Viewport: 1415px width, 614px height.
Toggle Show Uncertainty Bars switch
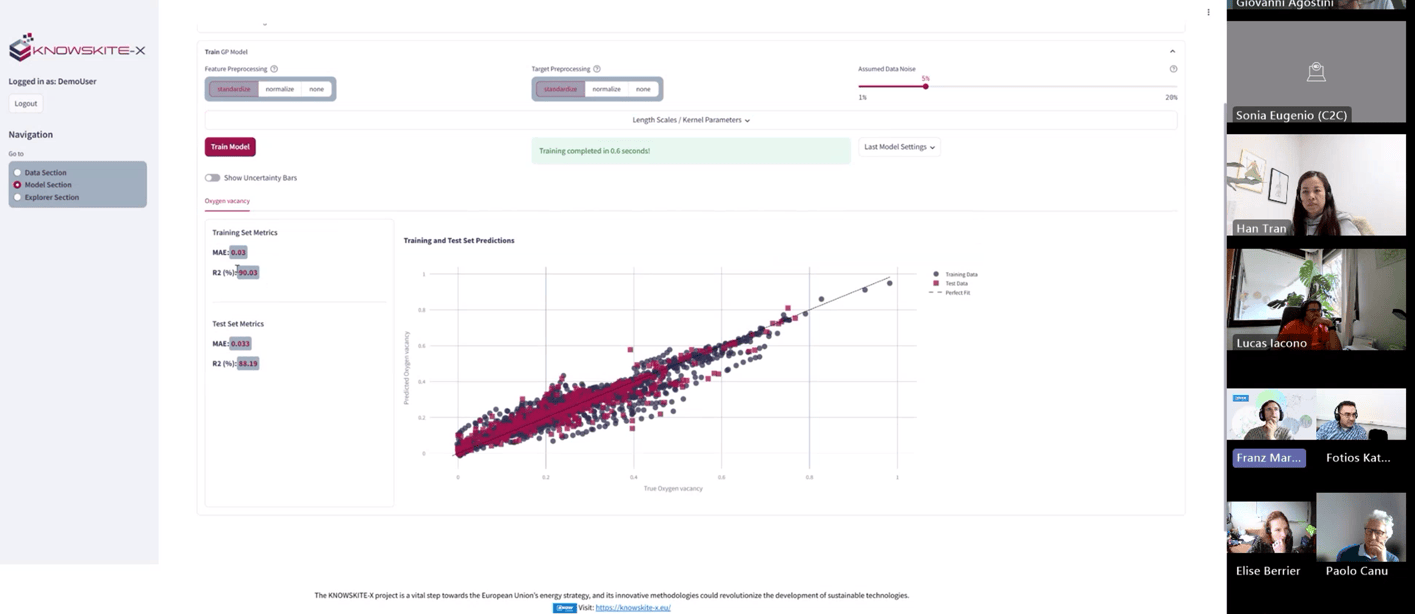click(212, 178)
